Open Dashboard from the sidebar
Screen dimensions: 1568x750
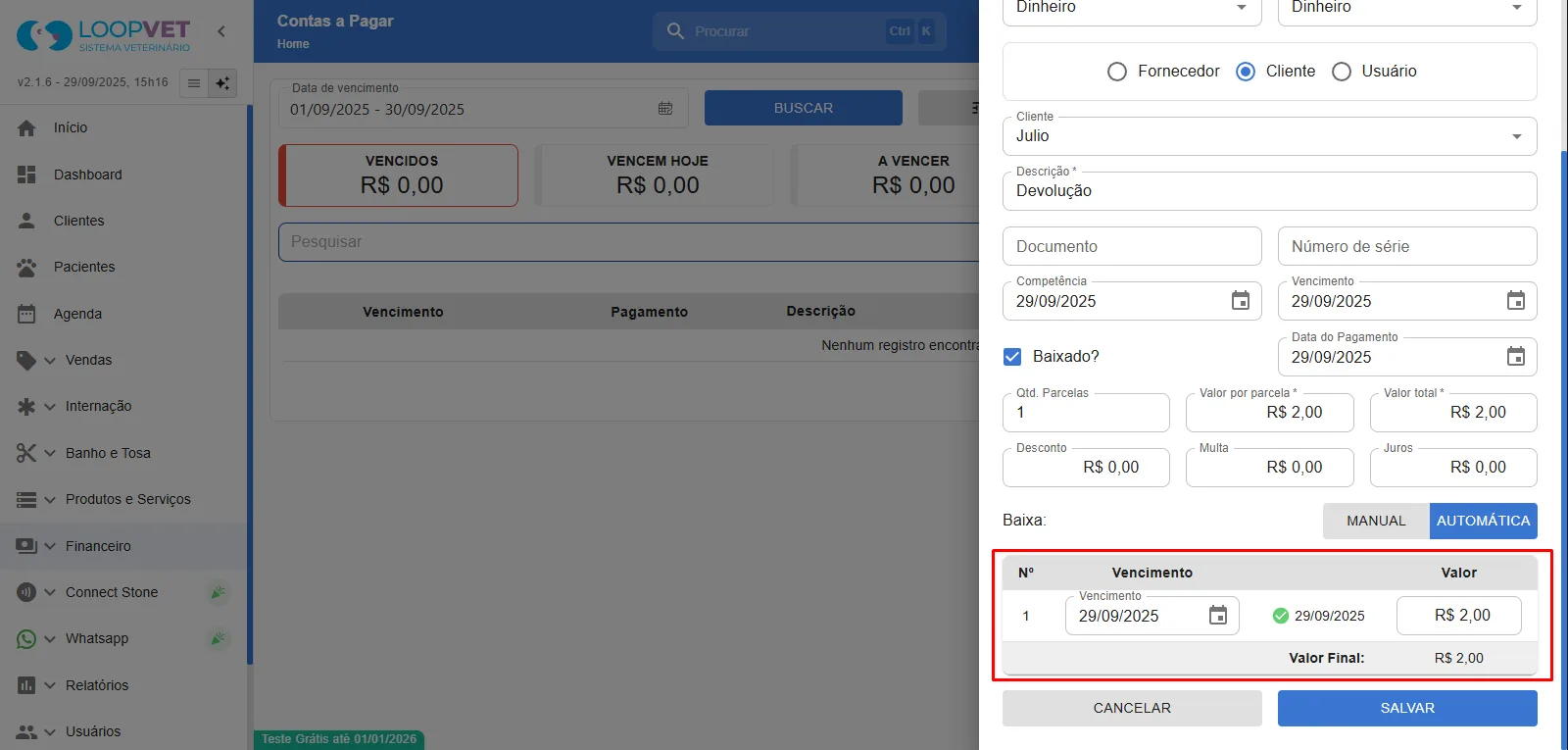coord(88,175)
